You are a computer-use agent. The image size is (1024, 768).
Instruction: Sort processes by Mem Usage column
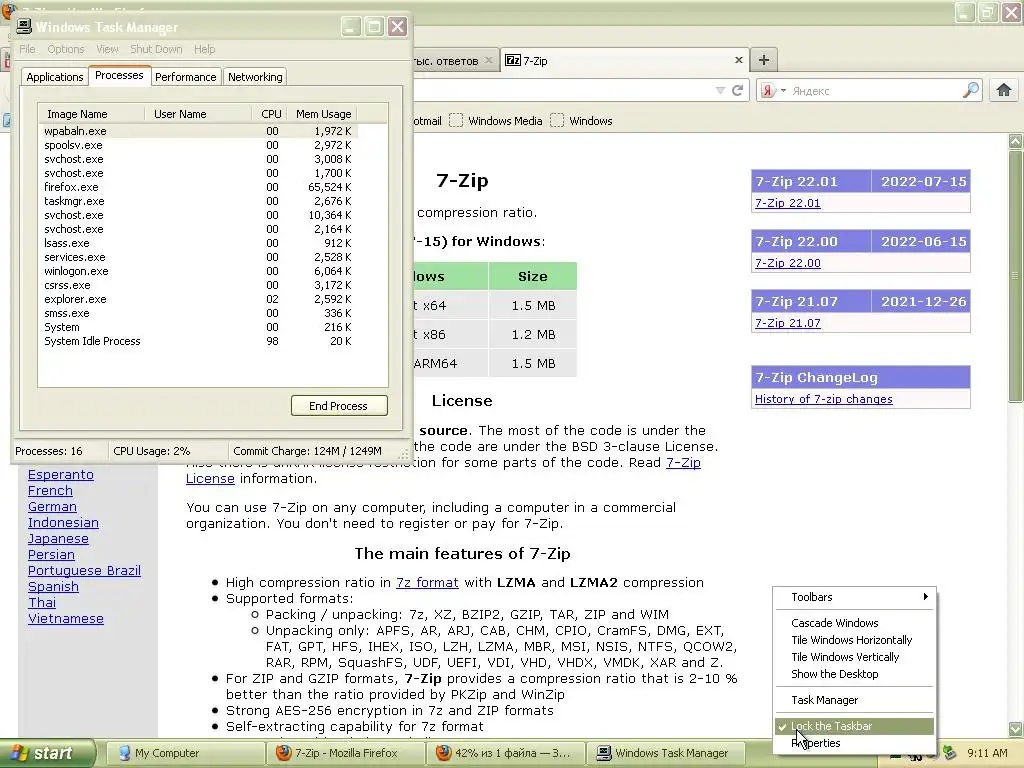(323, 114)
